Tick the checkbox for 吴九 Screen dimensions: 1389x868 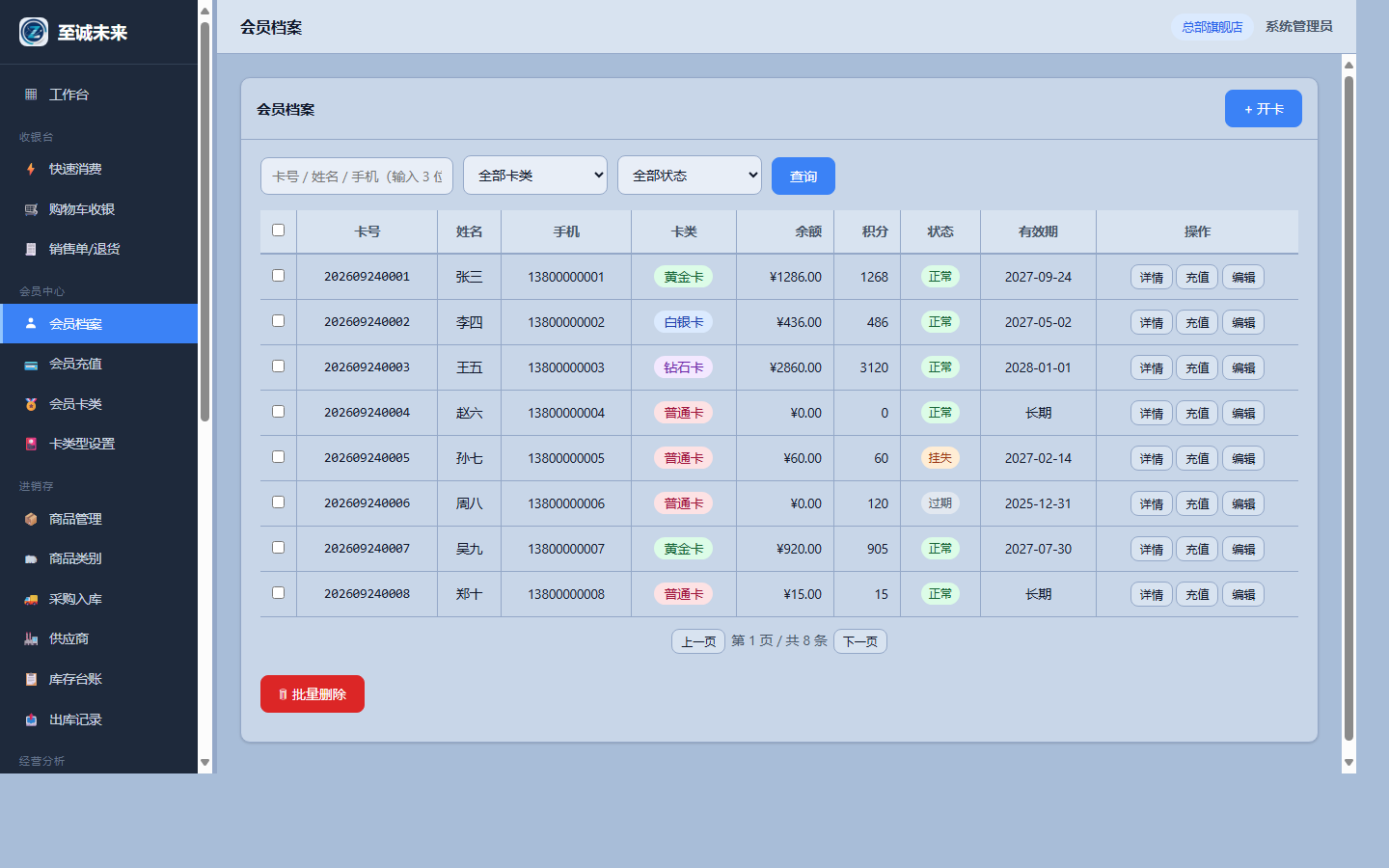[x=278, y=548]
